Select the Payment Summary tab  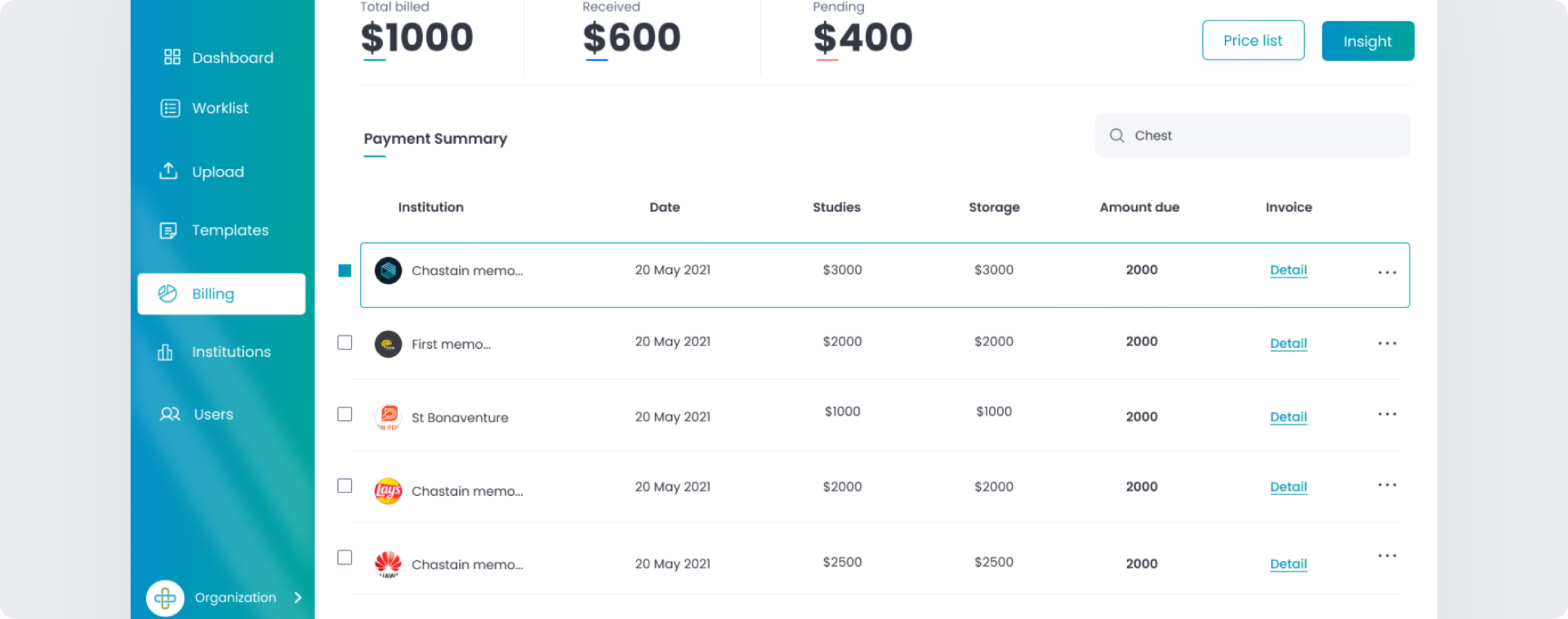click(435, 139)
